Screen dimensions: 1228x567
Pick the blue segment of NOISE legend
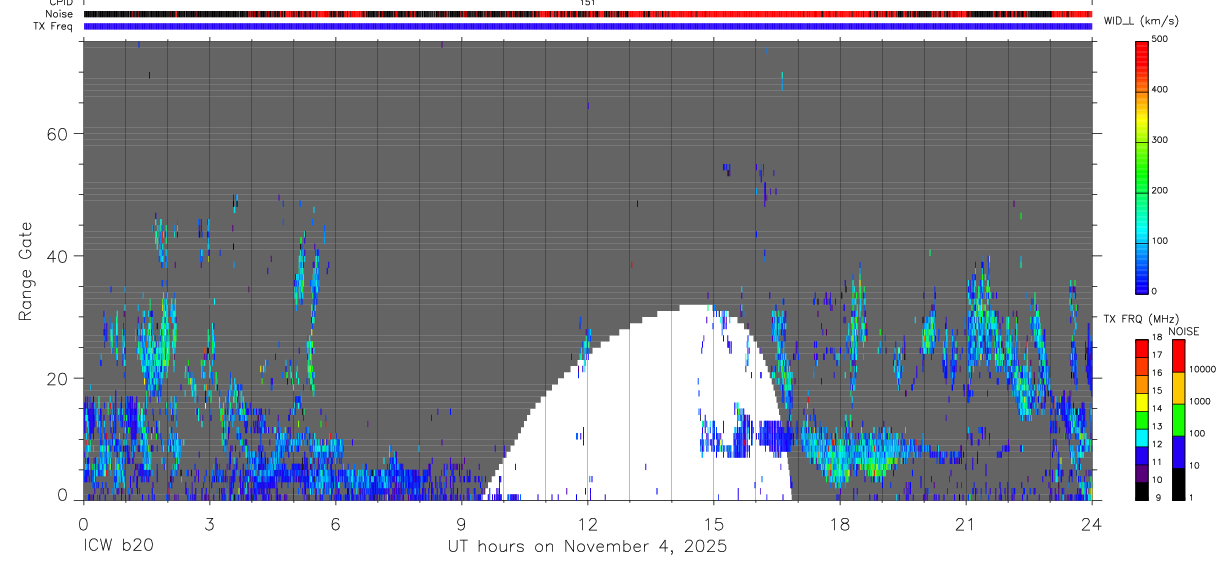coord(1178,452)
